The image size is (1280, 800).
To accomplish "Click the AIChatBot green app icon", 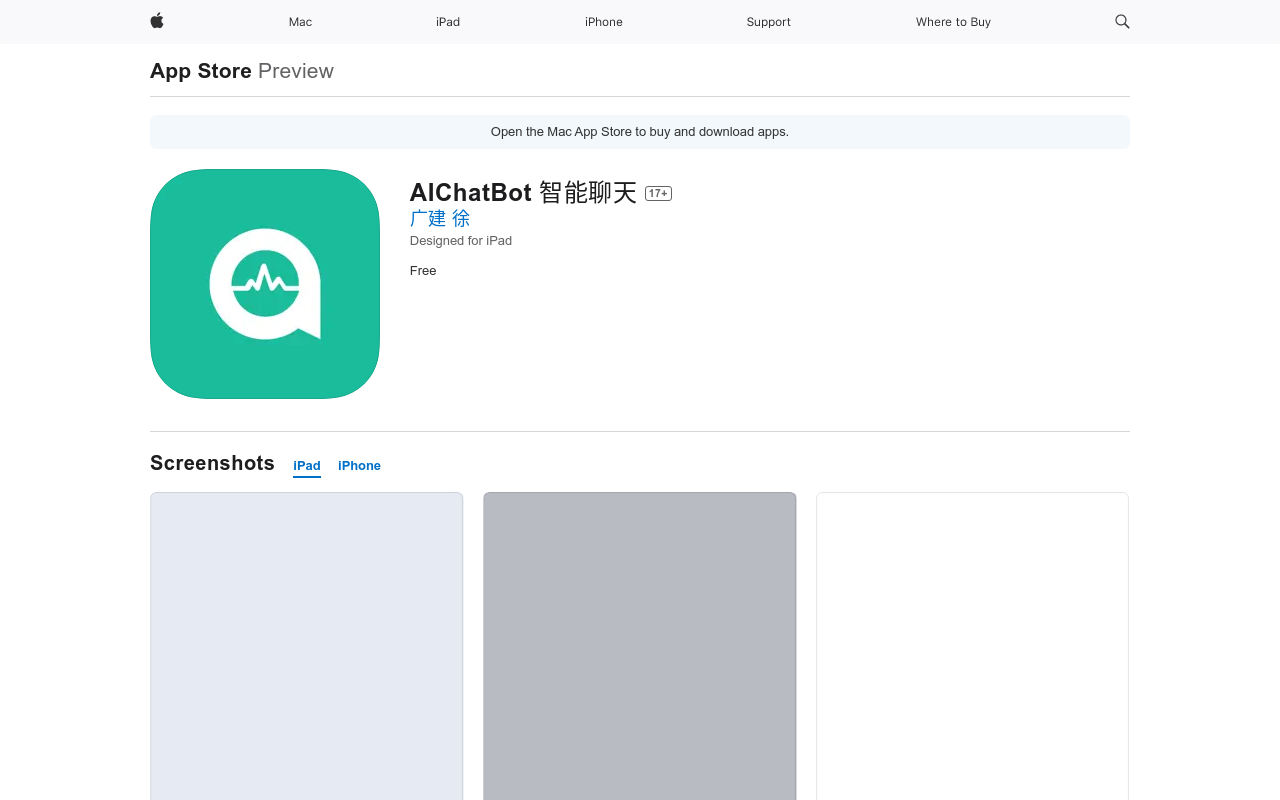I will (265, 284).
